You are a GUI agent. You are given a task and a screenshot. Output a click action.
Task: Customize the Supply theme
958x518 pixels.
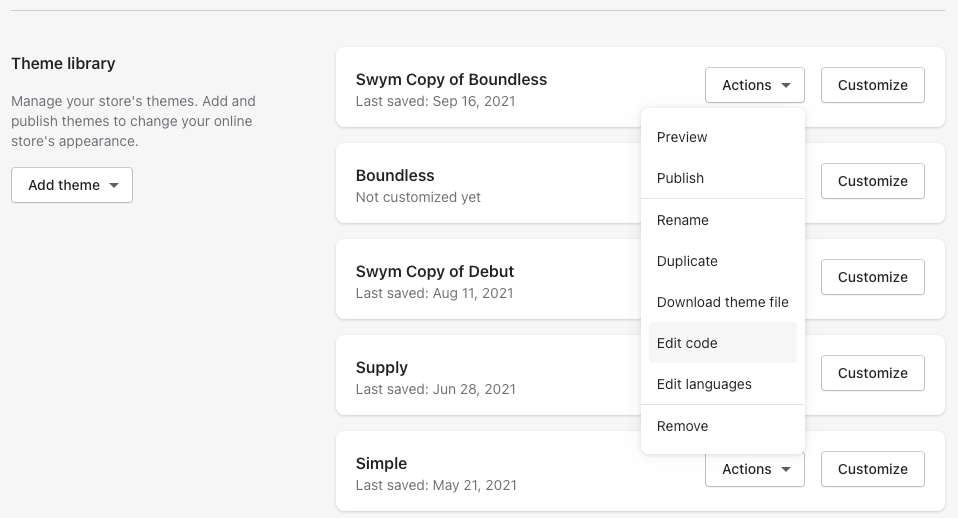coord(872,373)
